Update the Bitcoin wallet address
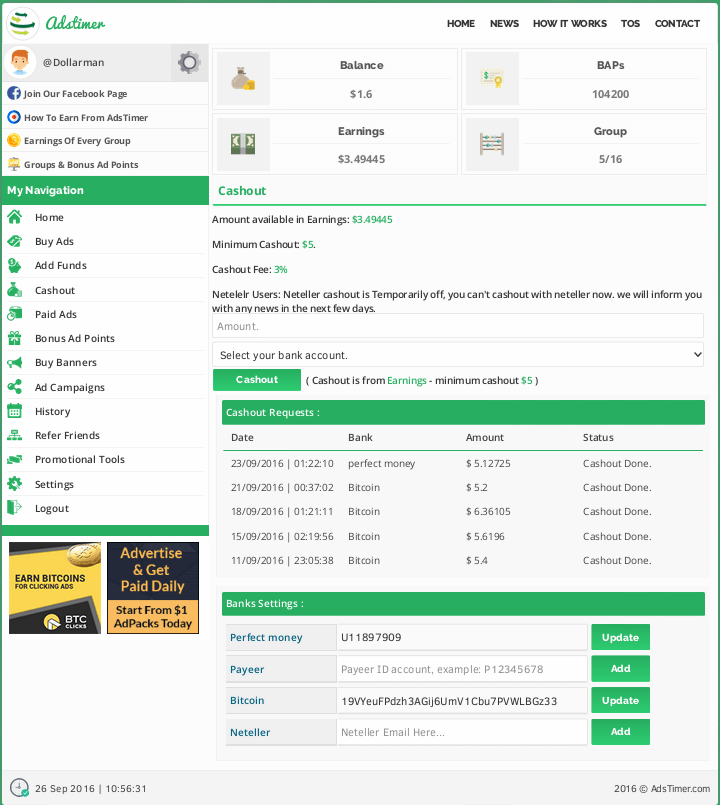720x805 pixels. tap(620, 700)
